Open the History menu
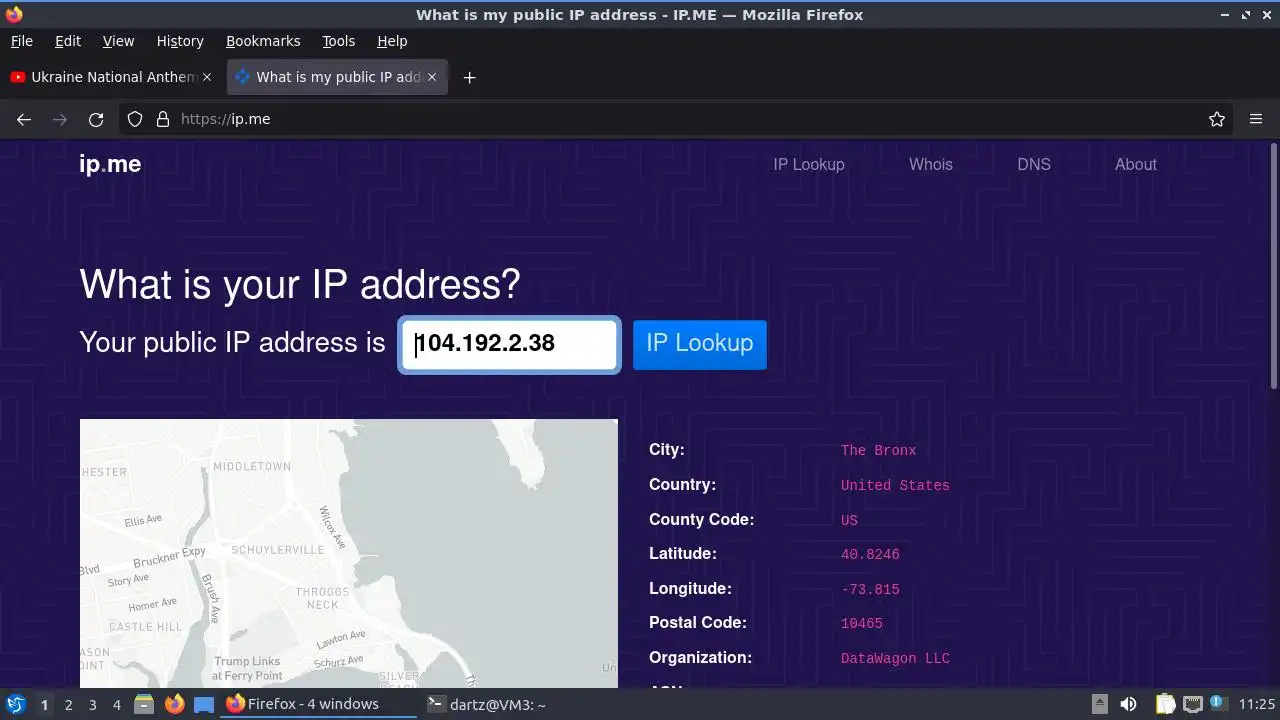The width and height of the screenshot is (1280, 720). pos(180,41)
